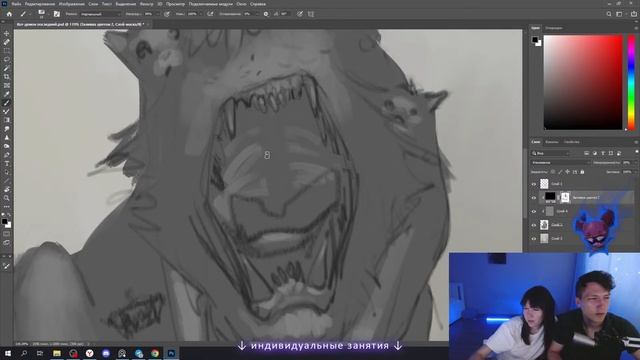
Task: Toggle visibility of Слой 4 layer
Action: pyautogui.click(x=533, y=211)
